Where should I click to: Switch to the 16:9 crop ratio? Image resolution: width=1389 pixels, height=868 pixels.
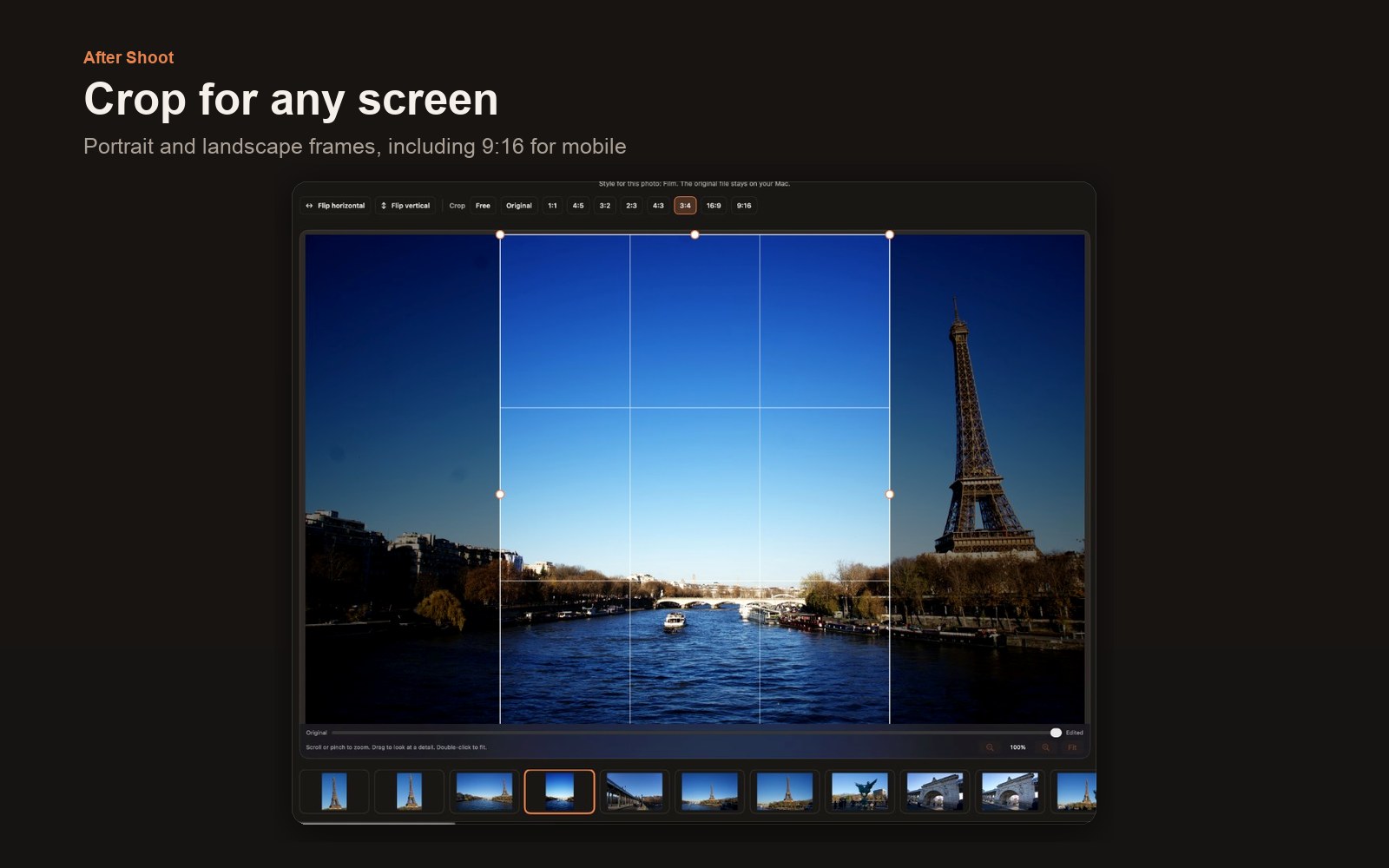[714, 206]
